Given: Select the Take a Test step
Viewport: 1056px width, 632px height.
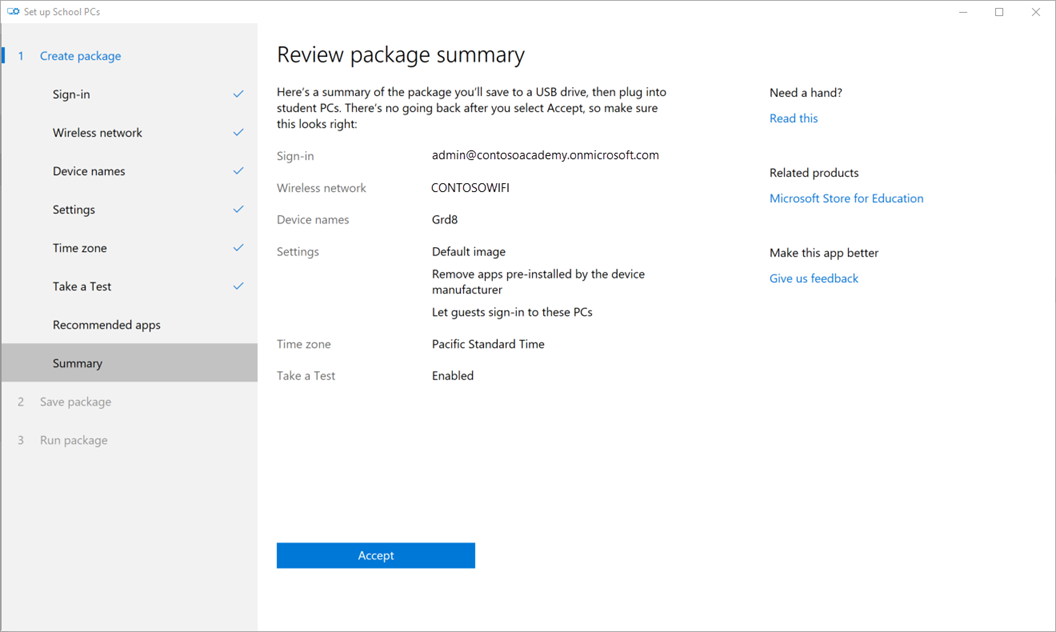Looking at the screenshot, I should [x=82, y=287].
